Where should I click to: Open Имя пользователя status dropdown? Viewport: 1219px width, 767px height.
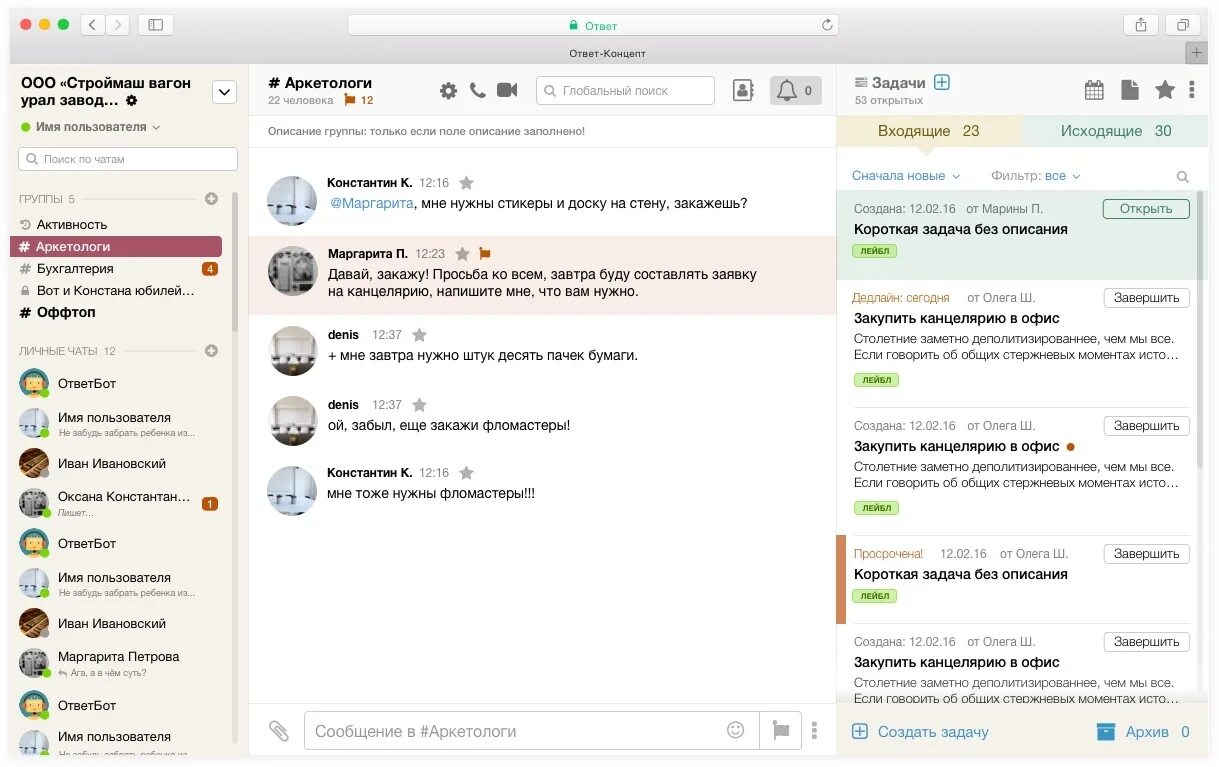pyautogui.click(x=90, y=127)
